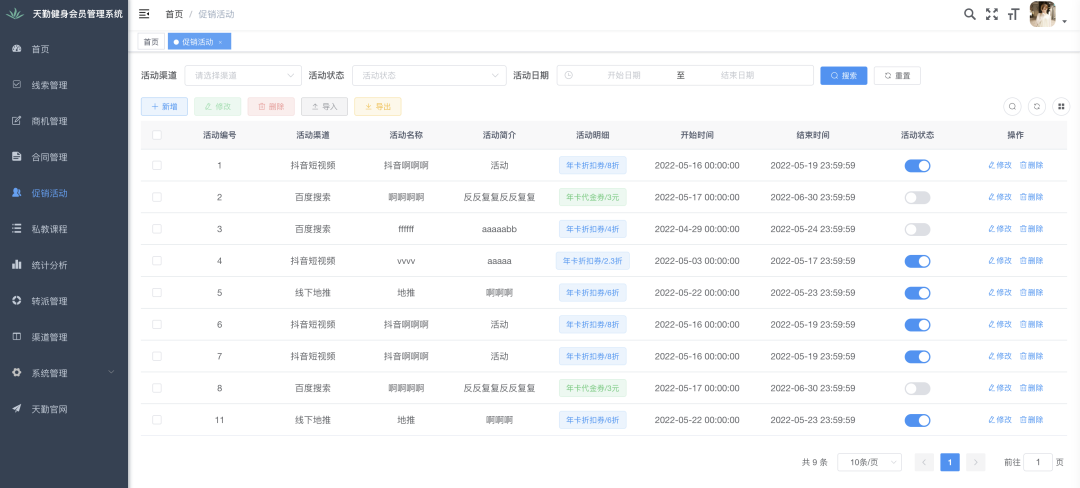
Task: Check the select-all checkbox in table header
Action: click(156, 135)
